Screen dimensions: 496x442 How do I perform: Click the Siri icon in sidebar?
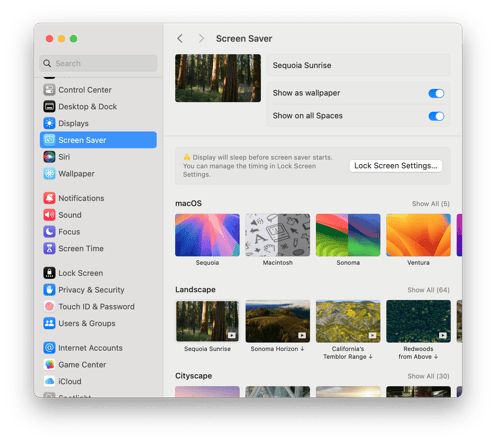(x=49, y=157)
